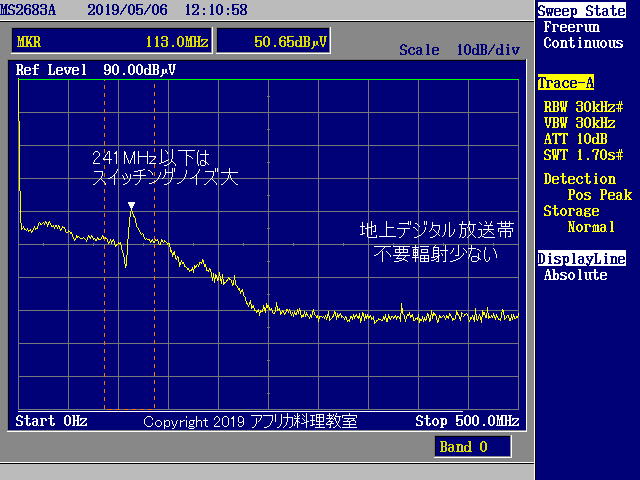Click the Absolute display line value
Image resolution: width=640 pixels, height=480 pixels.
[576, 275]
